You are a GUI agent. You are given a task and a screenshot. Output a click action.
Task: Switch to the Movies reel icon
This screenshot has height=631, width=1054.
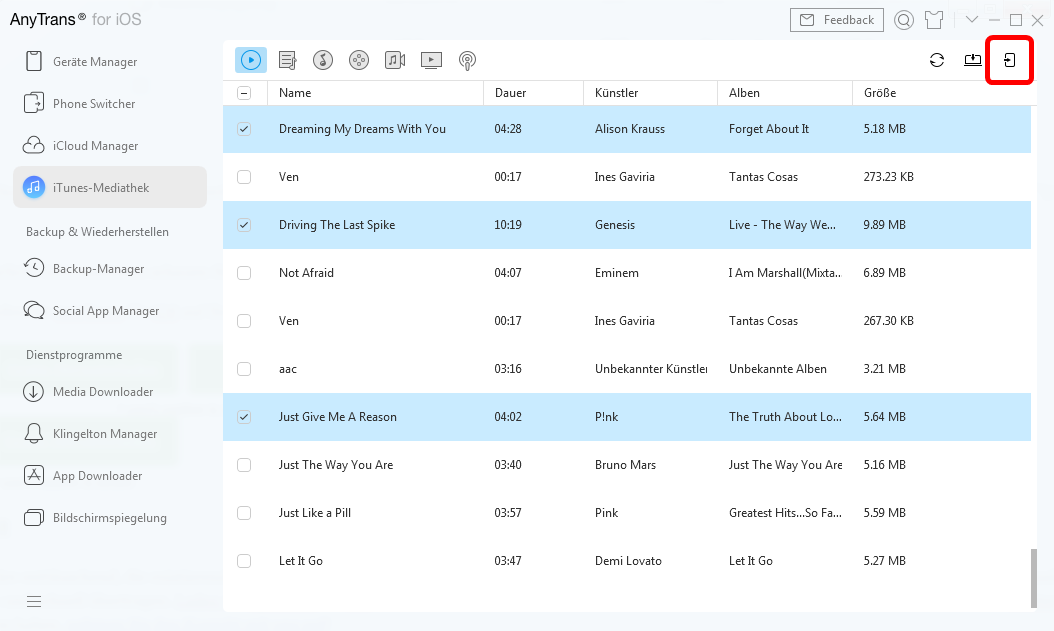[359, 60]
